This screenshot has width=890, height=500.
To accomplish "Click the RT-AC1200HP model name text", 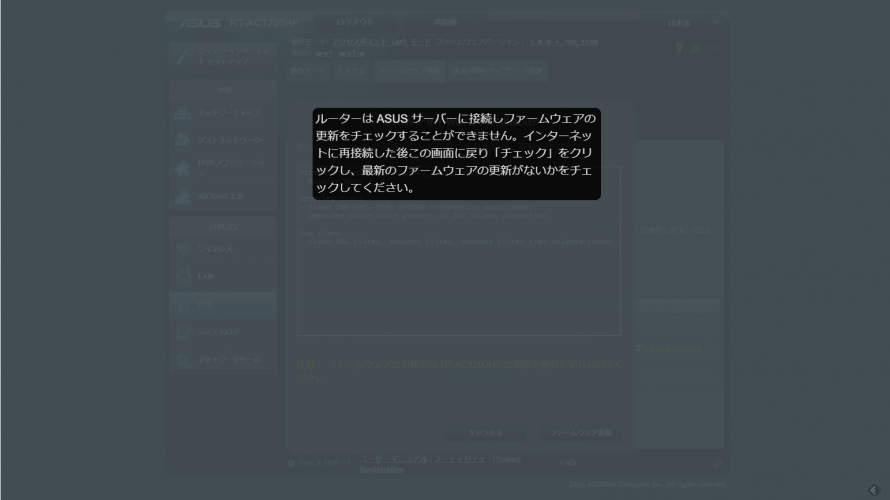I will coord(265,23).
